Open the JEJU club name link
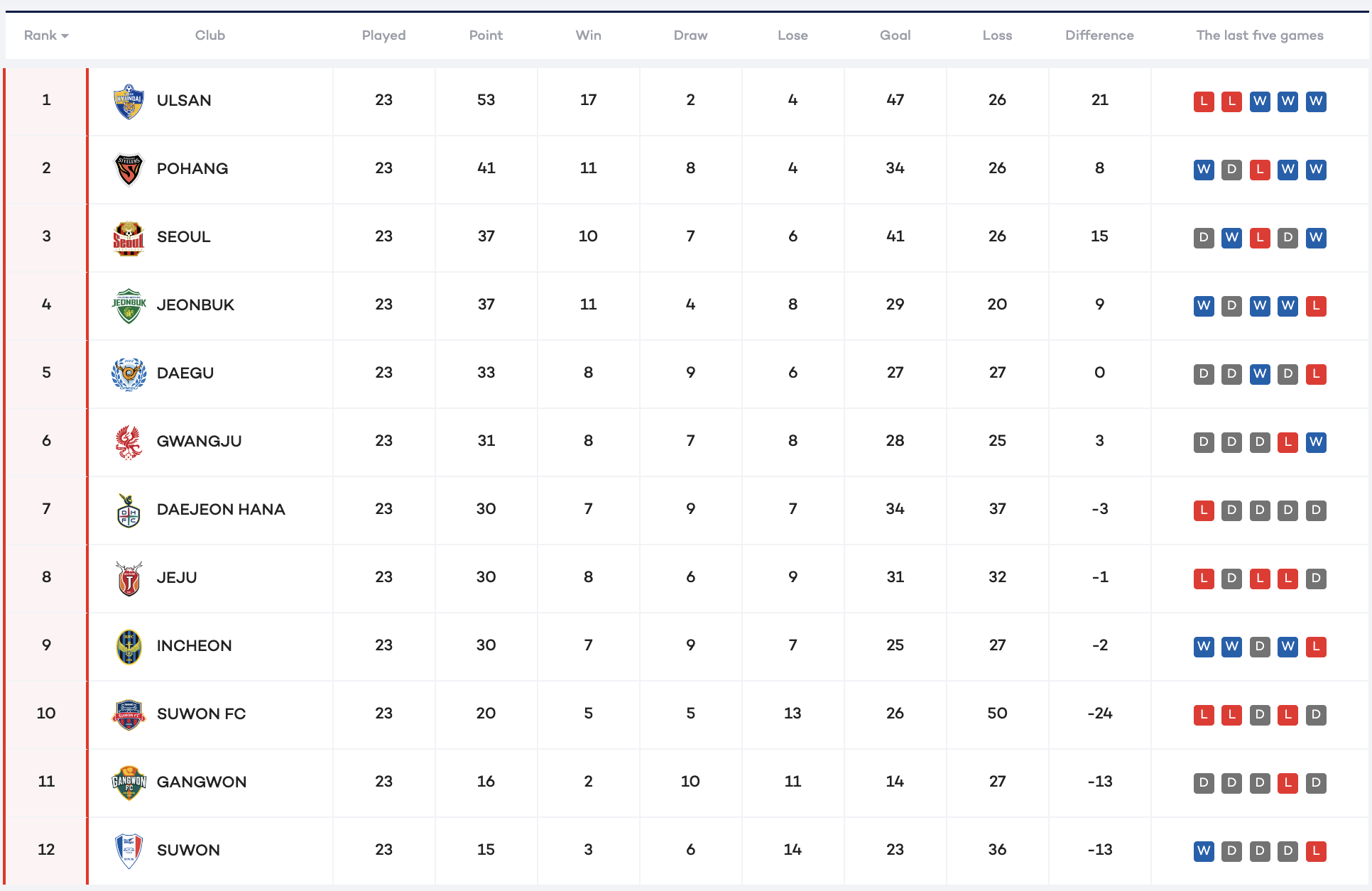 [177, 578]
